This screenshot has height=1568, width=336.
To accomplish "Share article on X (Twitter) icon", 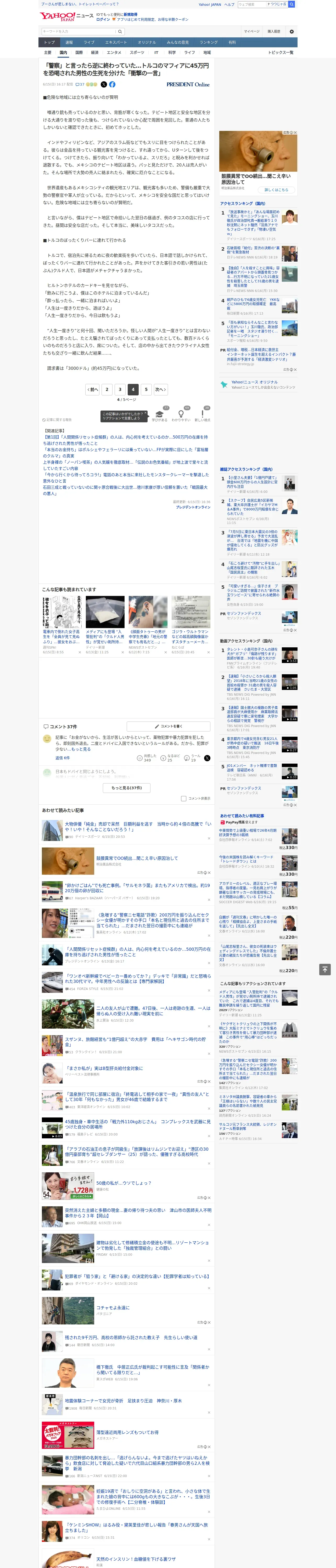I will tap(104, 85).
